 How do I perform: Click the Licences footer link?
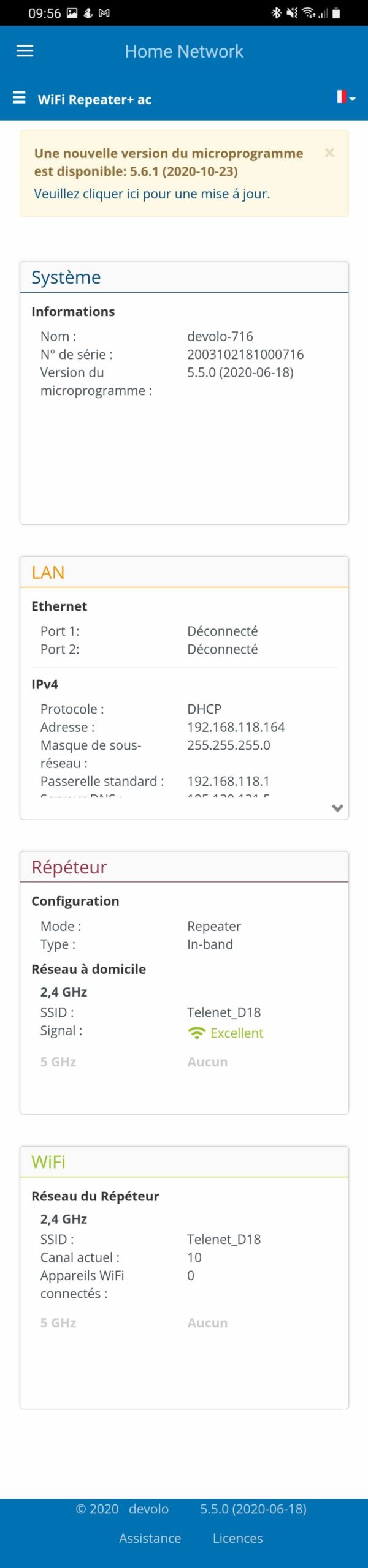(x=237, y=1538)
